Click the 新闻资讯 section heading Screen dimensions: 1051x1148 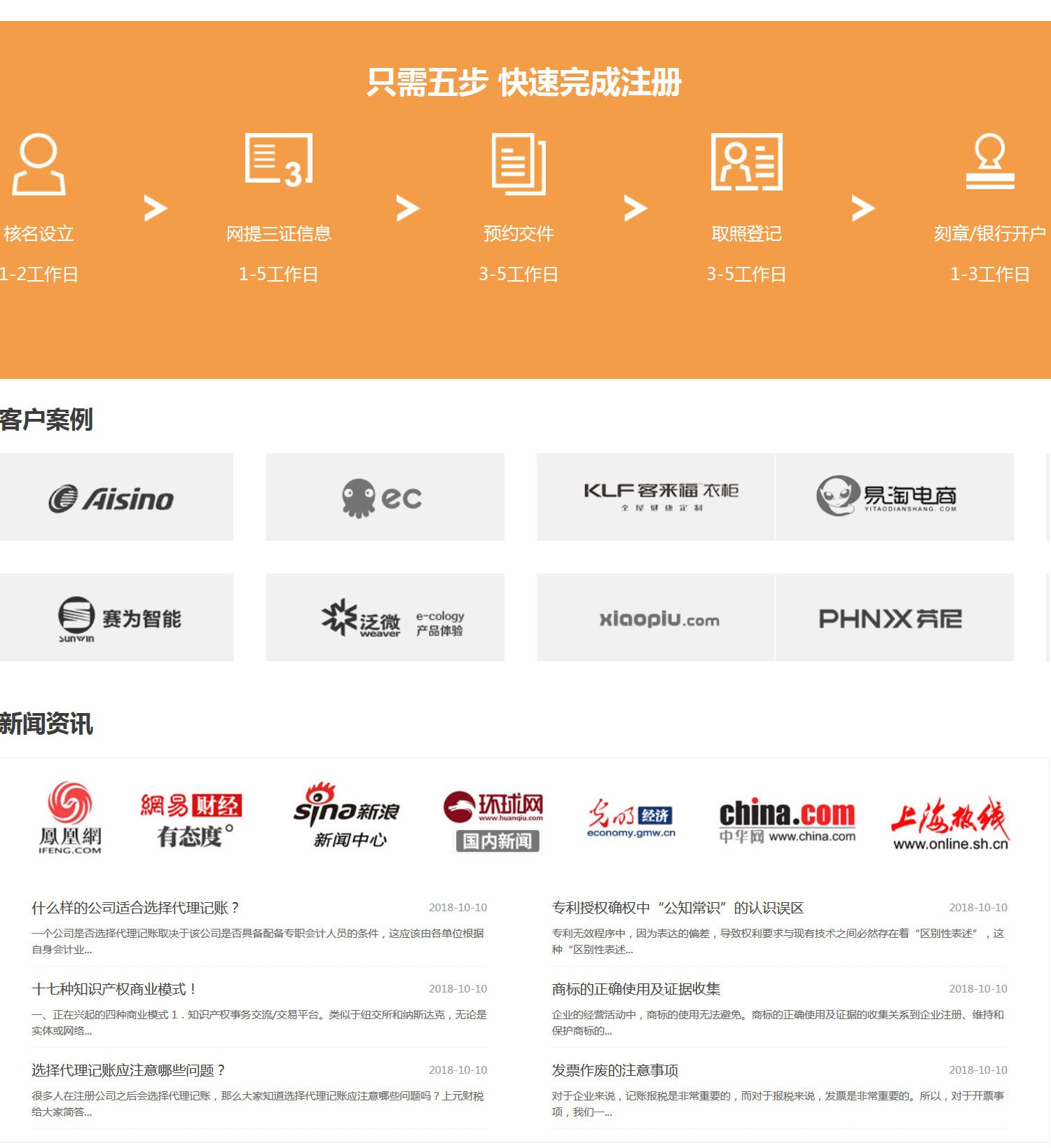click(46, 724)
